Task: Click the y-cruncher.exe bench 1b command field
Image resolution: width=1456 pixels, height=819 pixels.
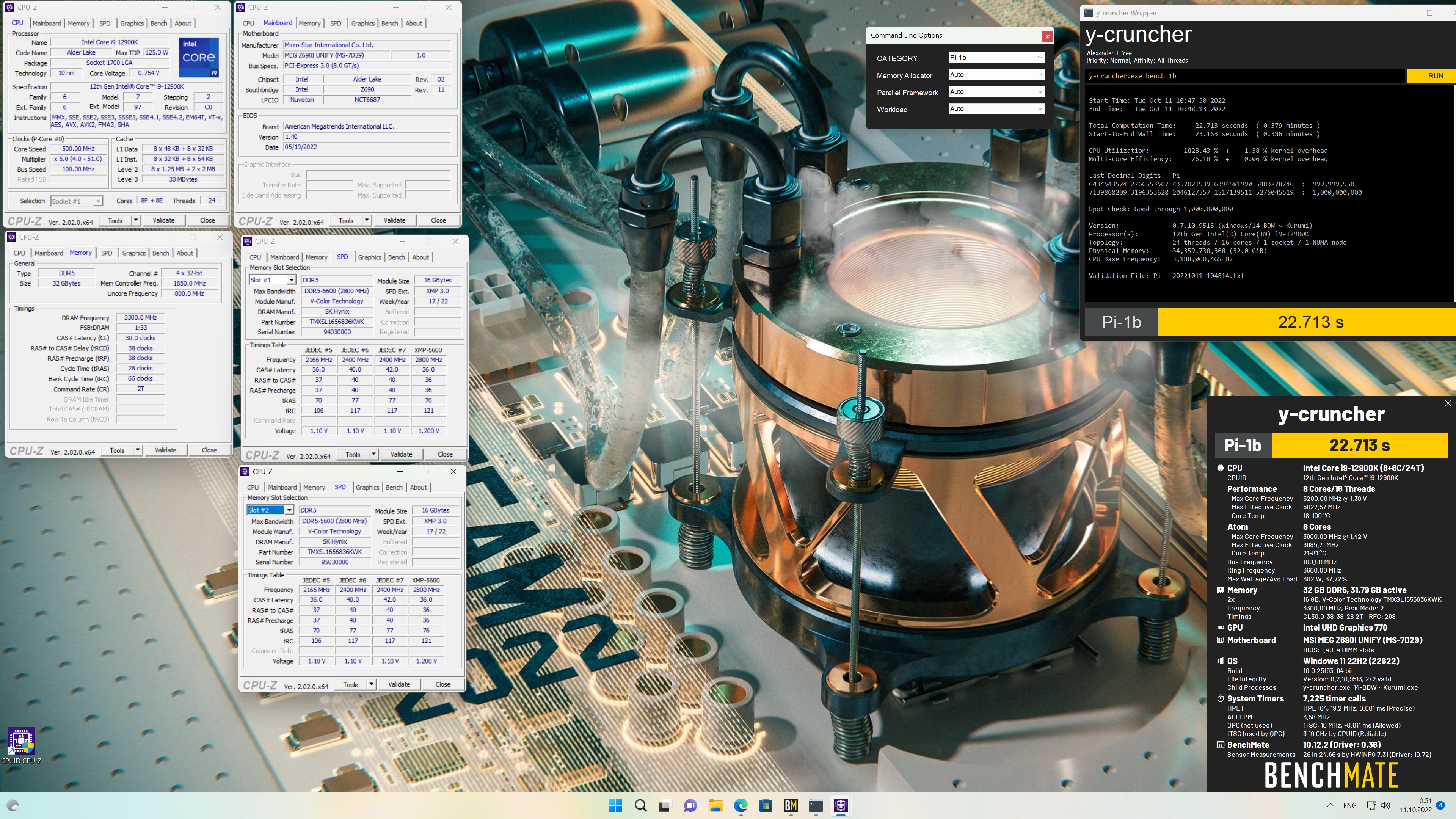Action: click(x=1244, y=76)
